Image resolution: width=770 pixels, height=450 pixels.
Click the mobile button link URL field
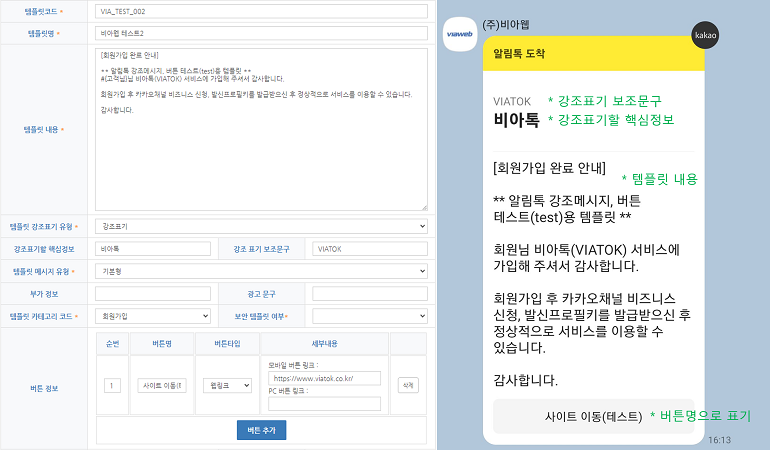coord(324,378)
